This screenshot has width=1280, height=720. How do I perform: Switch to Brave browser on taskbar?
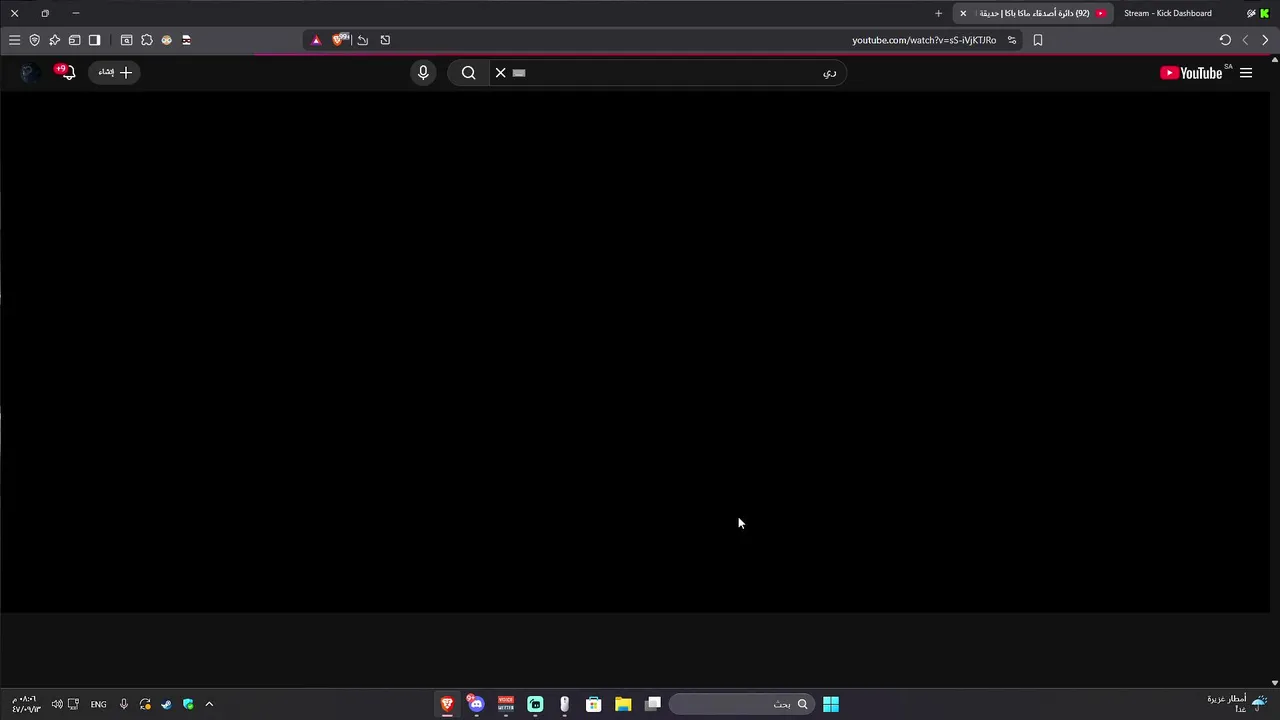[x=447, y=704]
